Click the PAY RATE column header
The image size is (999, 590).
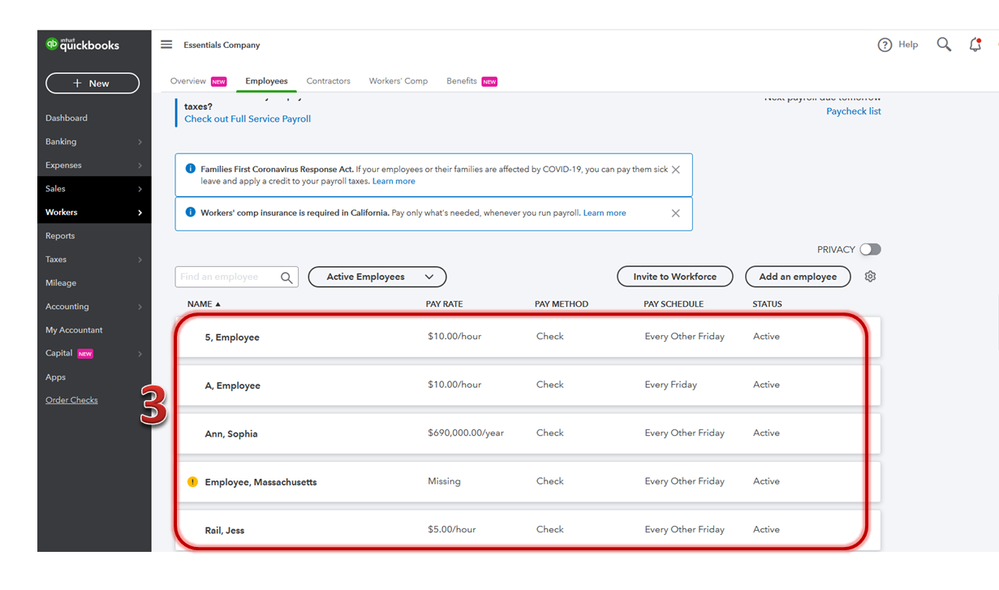444,304
